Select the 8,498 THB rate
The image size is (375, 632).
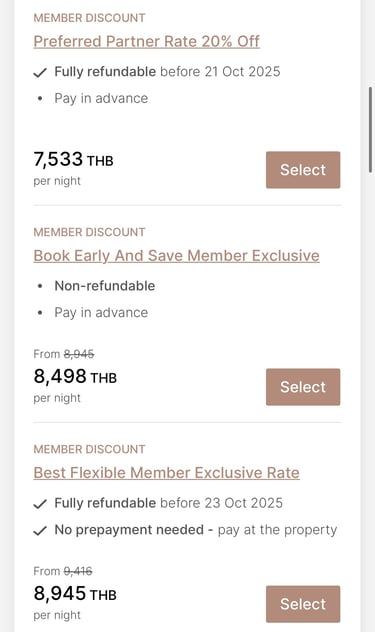[x=303, y=387]
